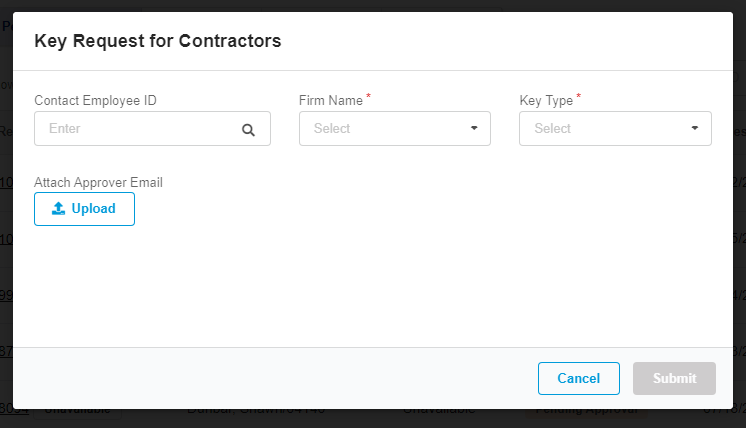The width and height of the screenshot is (746, 428).
Task: Open the Firm Name Select placeholder
Action: (333, 129)
